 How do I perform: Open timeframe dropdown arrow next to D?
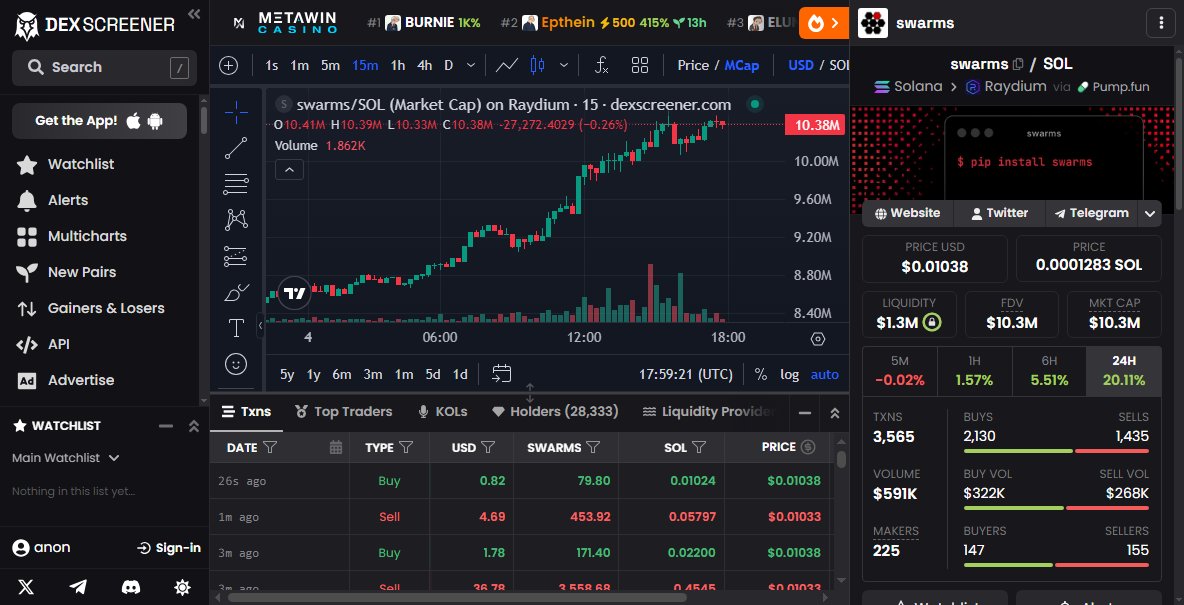471,66
